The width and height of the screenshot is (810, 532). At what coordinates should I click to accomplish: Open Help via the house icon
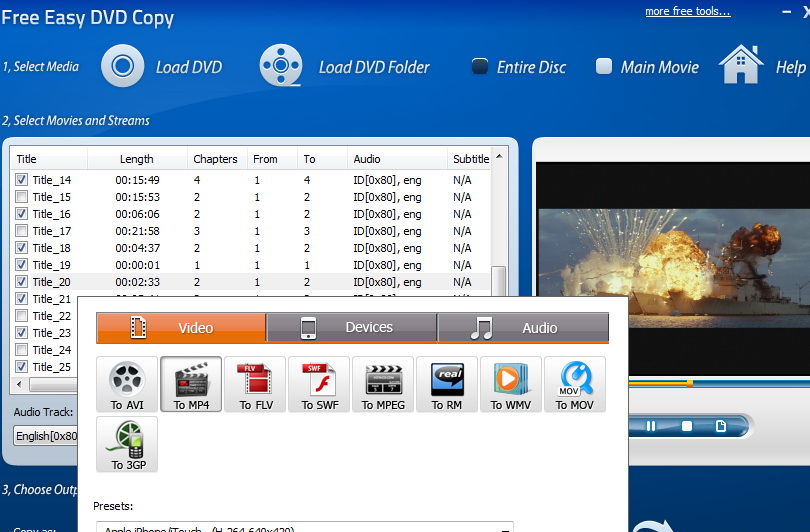pos(741,65)
